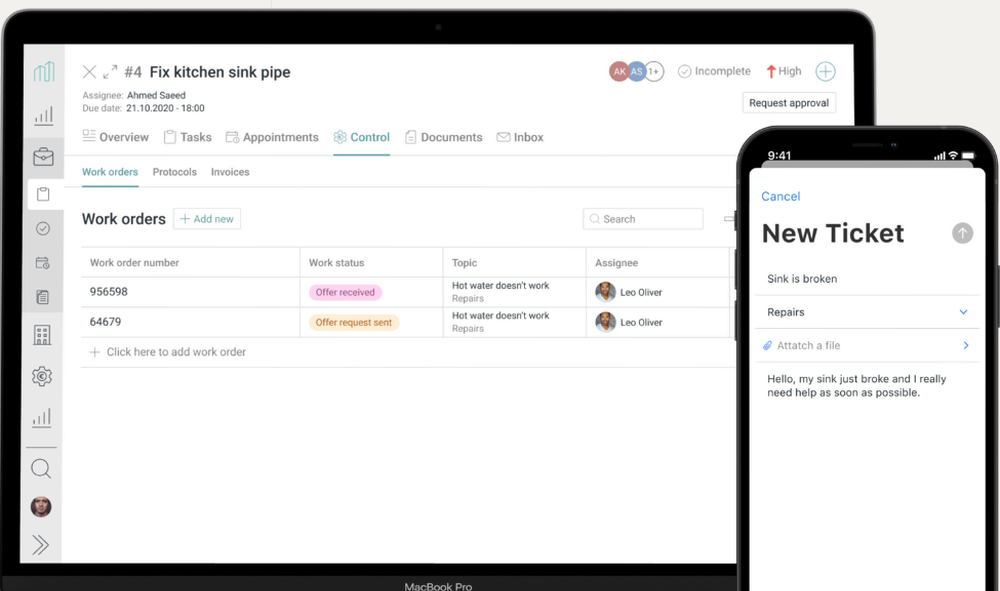Show additional participants via 1+ badge
Image resolution: width=1000 pixels, height=591 pixels.
click(654, 71)
